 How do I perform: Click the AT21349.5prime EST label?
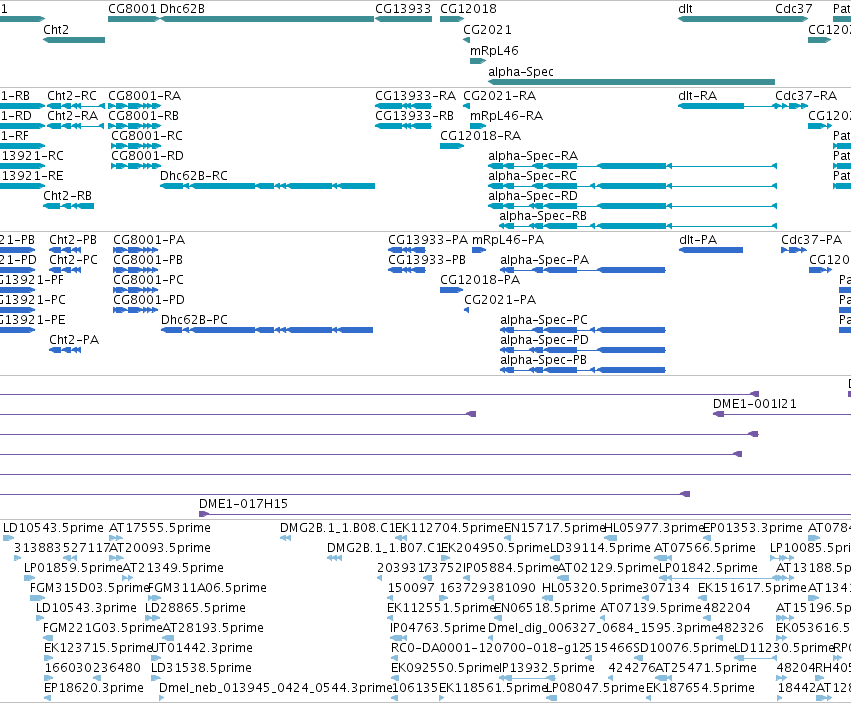173,568
